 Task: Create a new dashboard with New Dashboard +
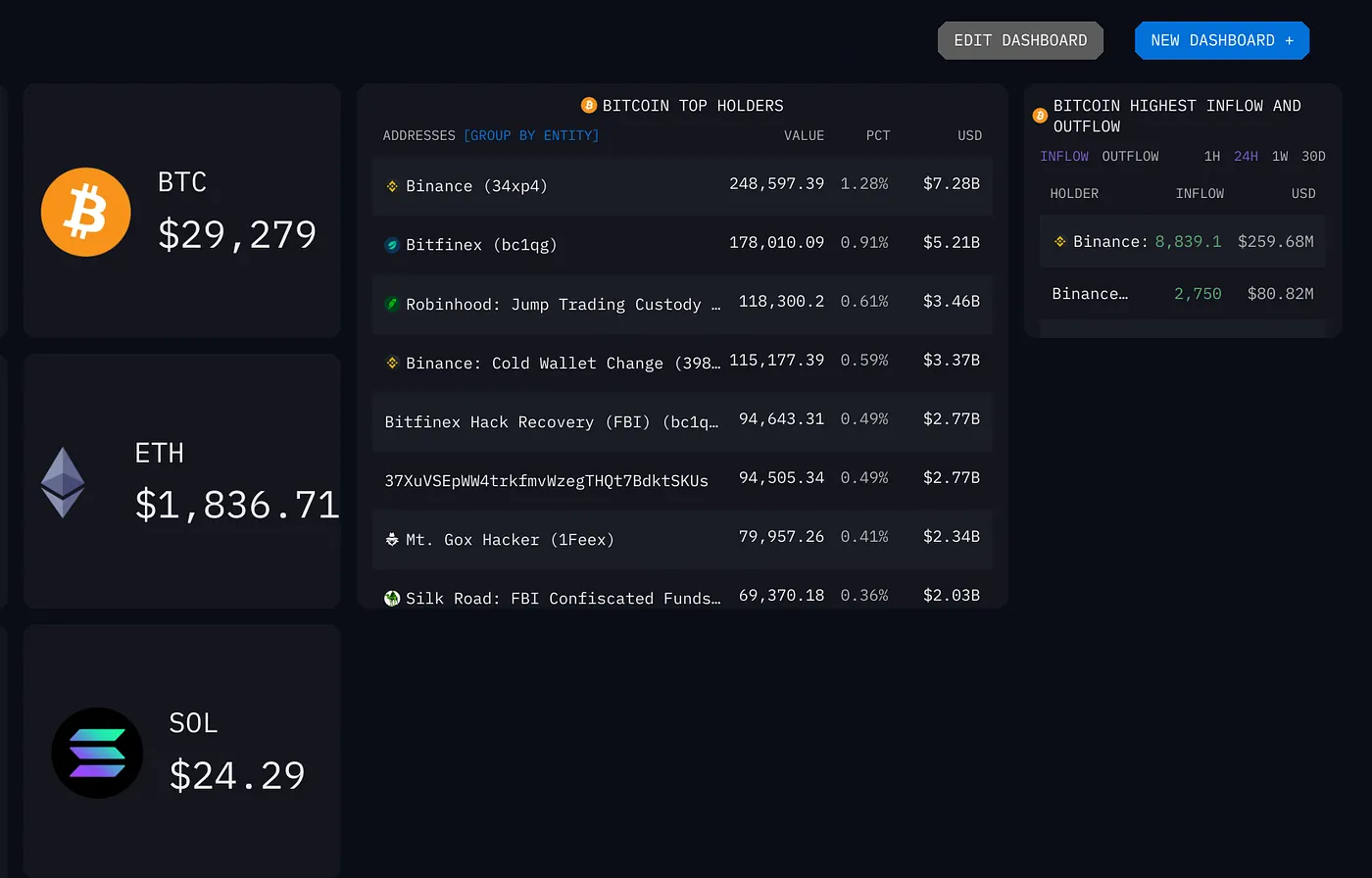click(x=1222, y=40)
